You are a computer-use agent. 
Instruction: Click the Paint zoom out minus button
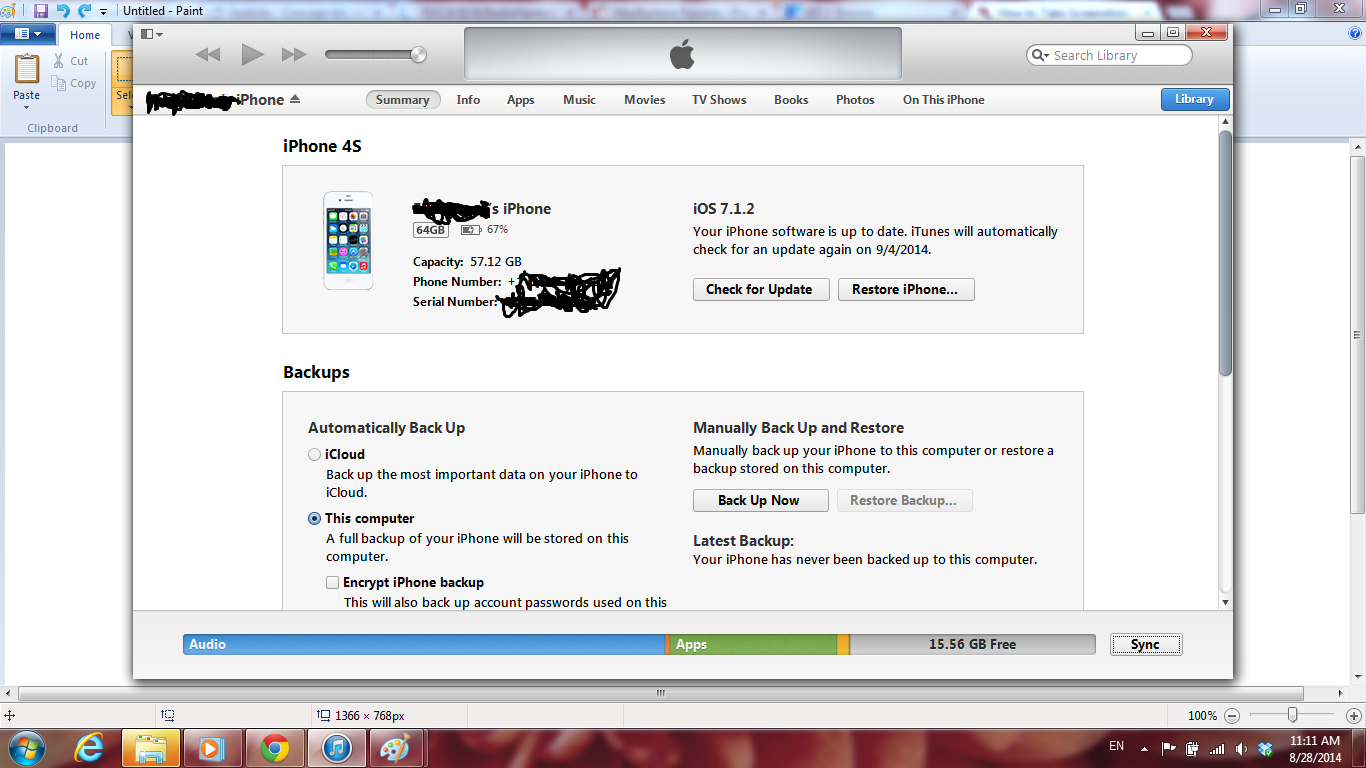(1232, 716)
